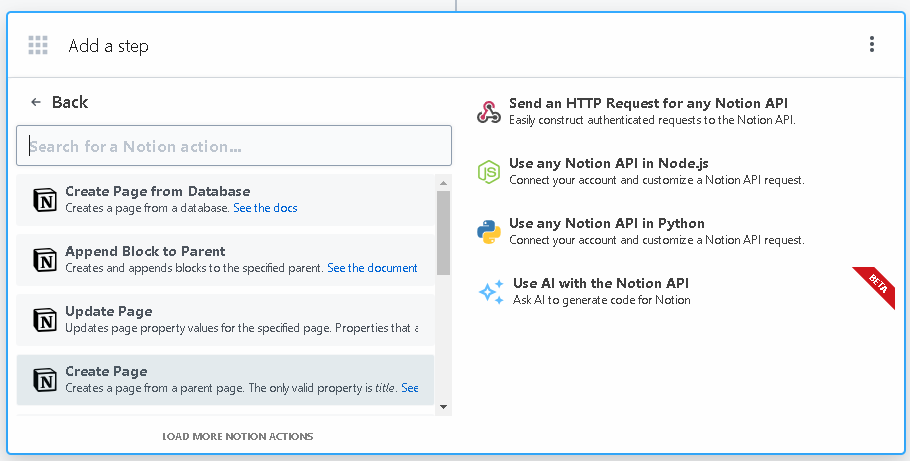Click the Node.js icon
The image size is (910, 461).
(489, 172)
